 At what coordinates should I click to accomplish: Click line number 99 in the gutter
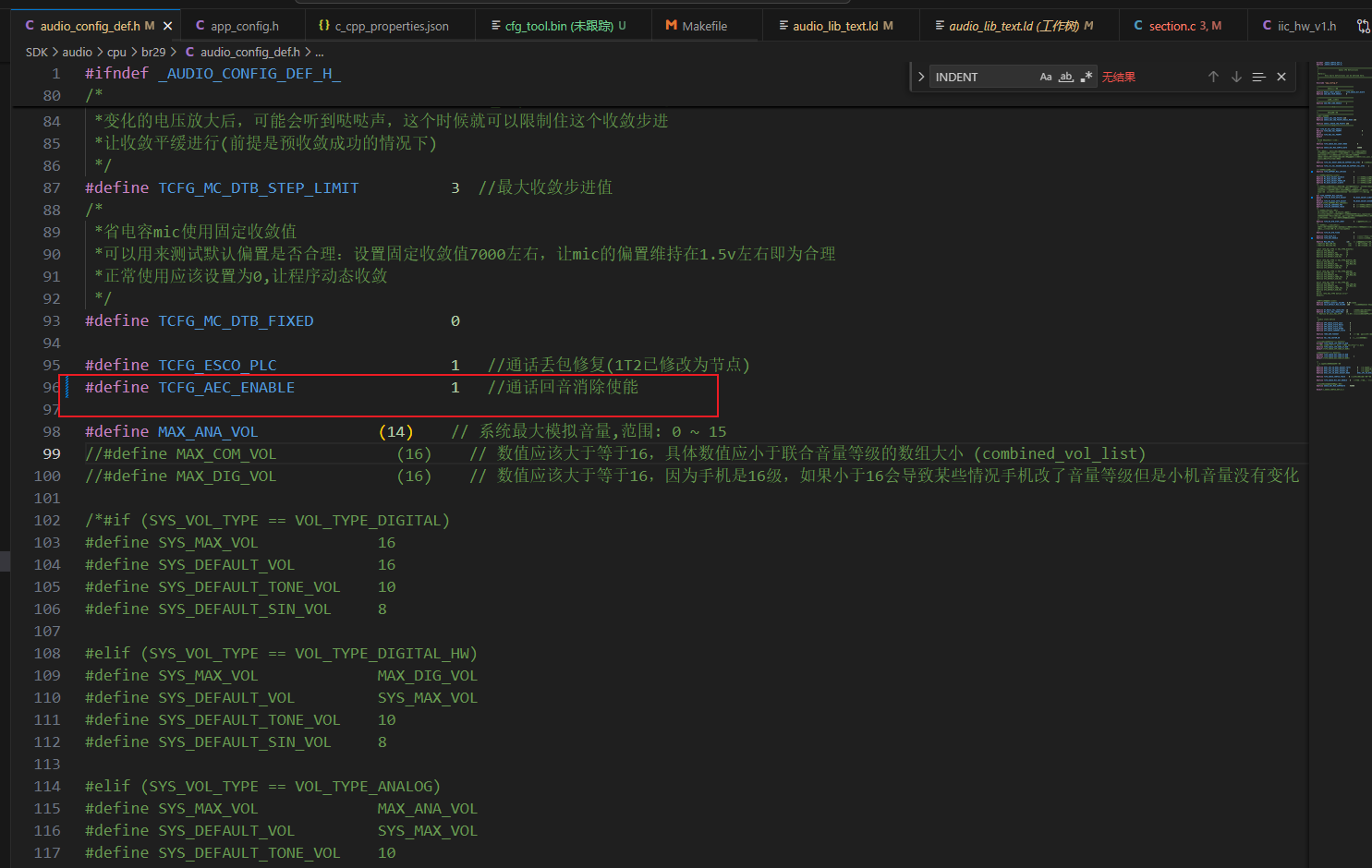click(x=52, y=453)
